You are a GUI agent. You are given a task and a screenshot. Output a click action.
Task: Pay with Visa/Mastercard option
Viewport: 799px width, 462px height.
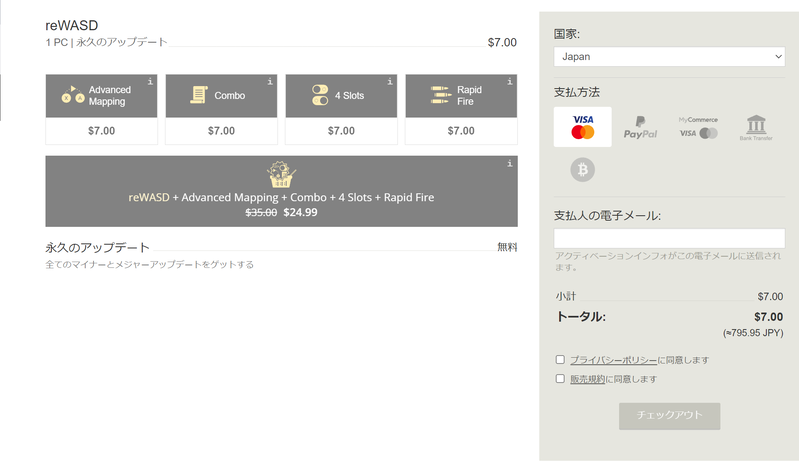[582, 127]
